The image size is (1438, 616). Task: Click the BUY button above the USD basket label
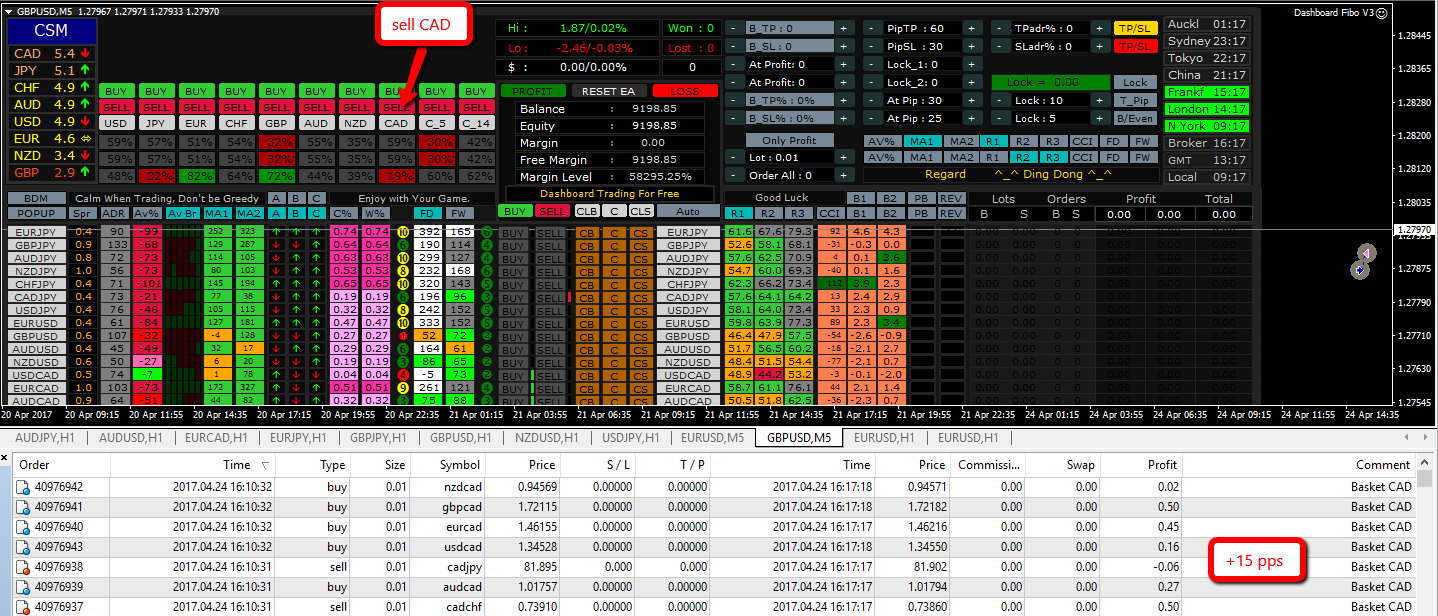(x=117, y=91)
